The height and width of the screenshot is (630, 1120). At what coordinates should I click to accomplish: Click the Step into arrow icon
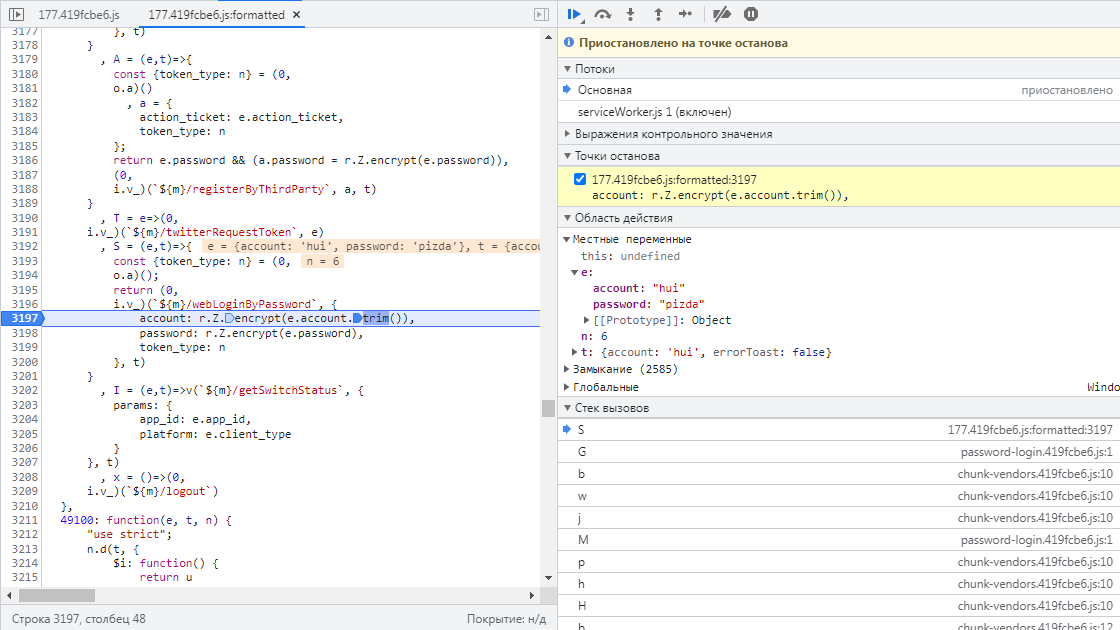pos(630,14)
